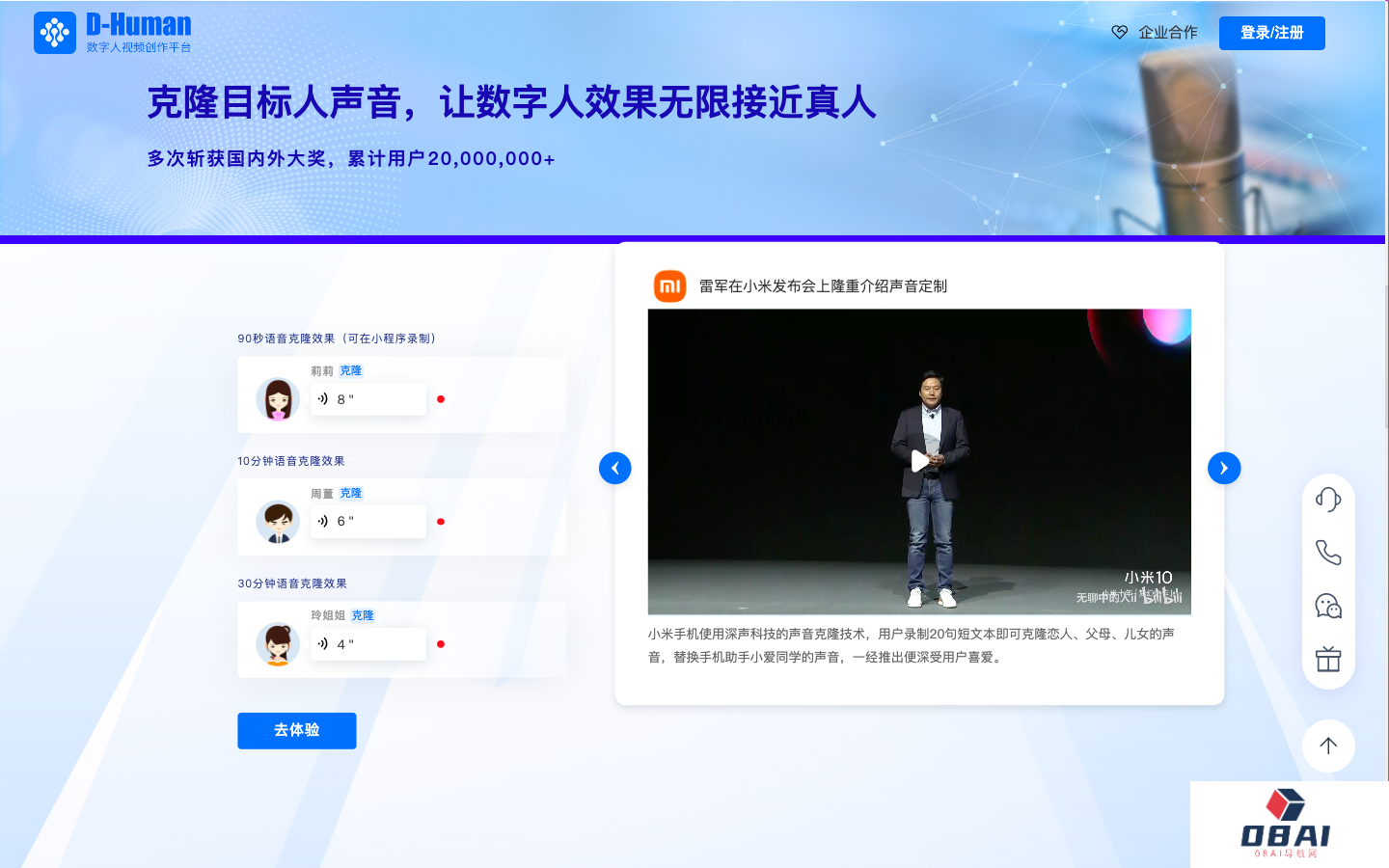Click the video description about 小米手机
The image size is (1389, 868).
tap(912, 645)
